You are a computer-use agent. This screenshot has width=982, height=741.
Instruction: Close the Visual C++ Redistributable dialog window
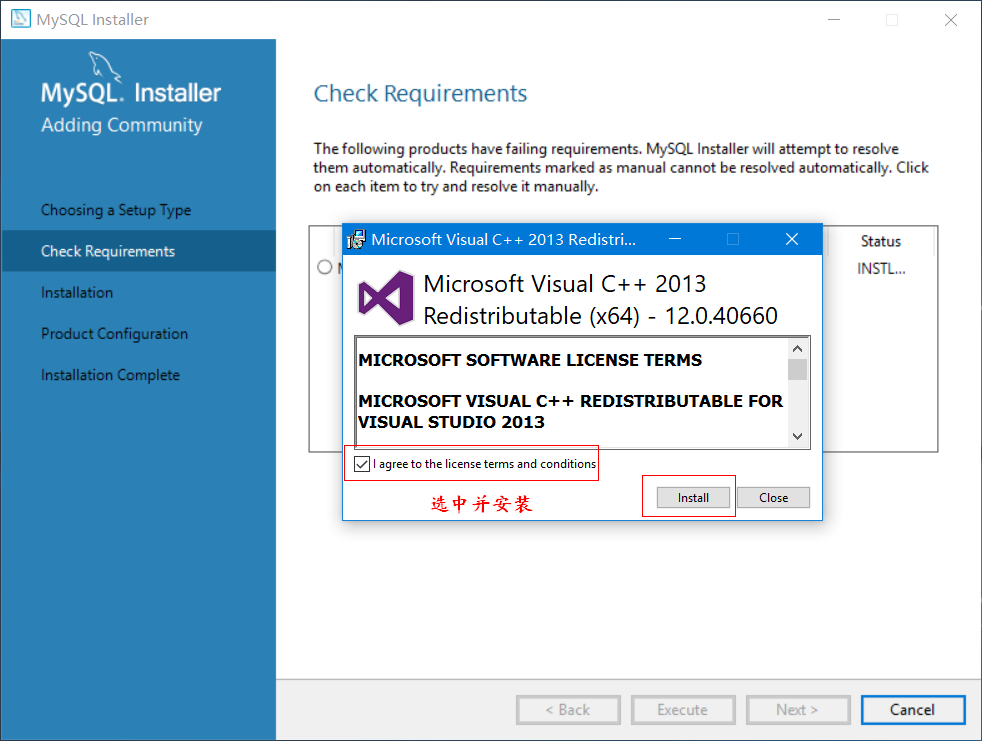[x=792, y=239]
